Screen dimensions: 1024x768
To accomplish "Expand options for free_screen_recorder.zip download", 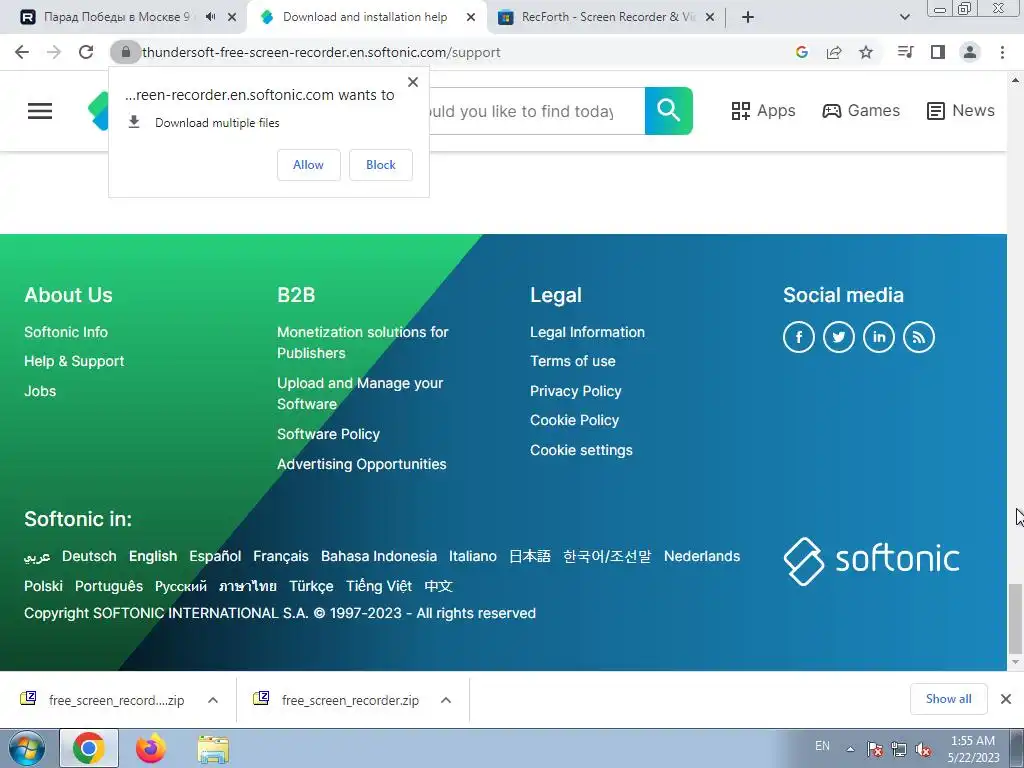I will (x=446, y=700).
